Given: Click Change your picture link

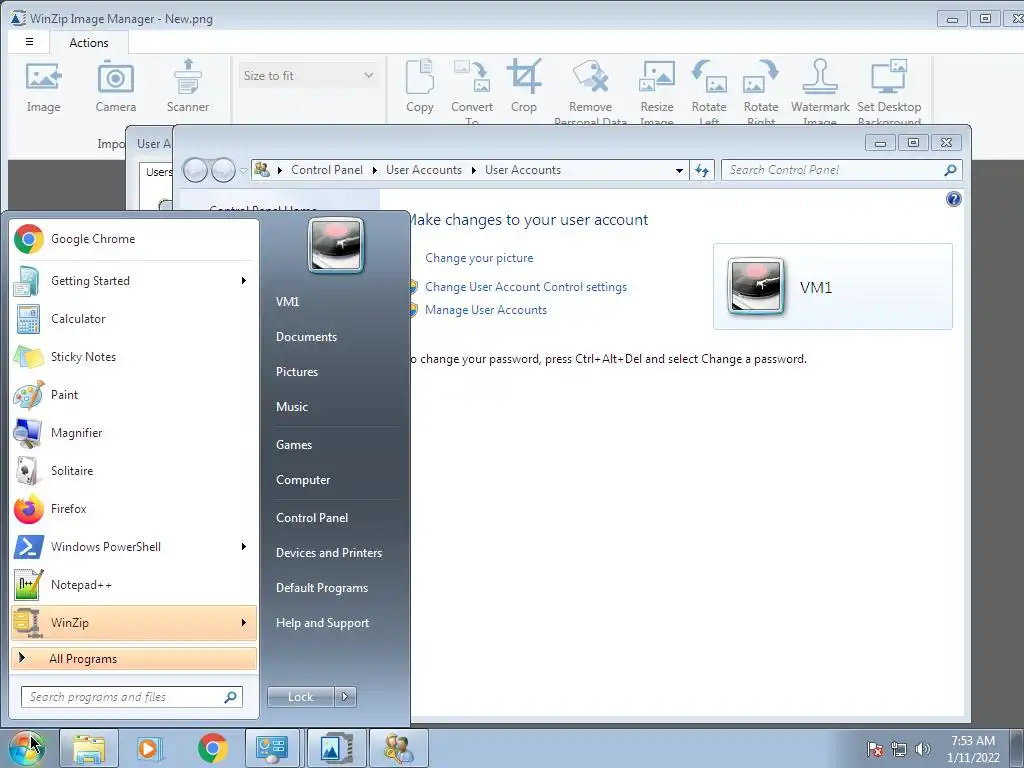Looking at the screenshot, I should [x=479, y=258].
